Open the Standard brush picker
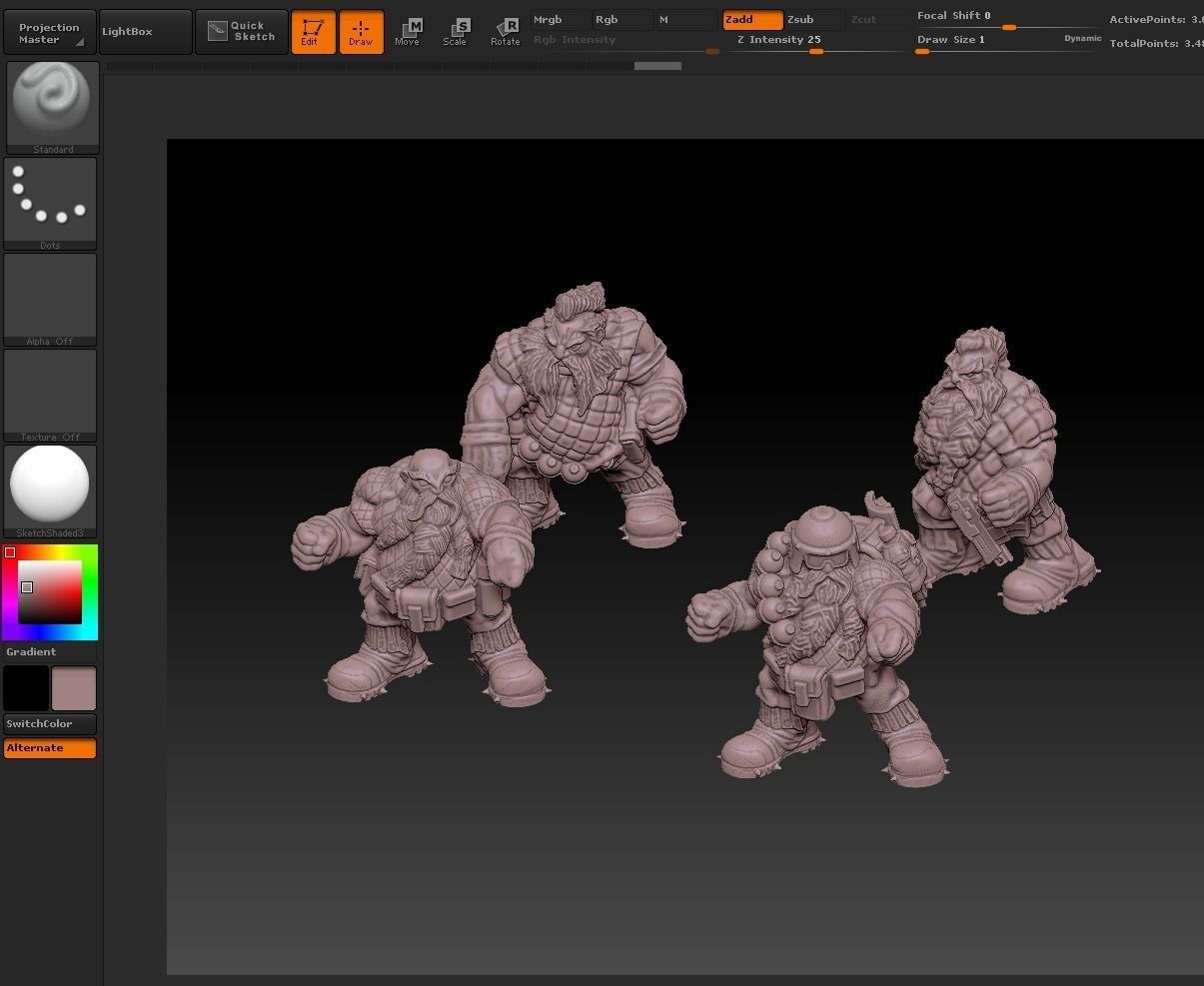1204x986 pixels. tap(52, 108)
